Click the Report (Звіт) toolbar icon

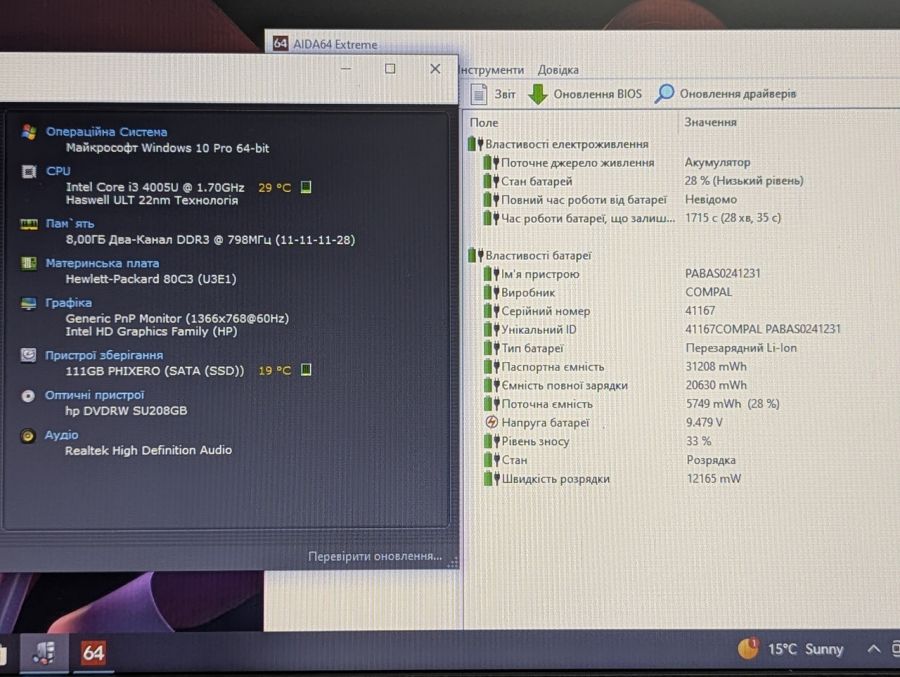tap(479, 94)
